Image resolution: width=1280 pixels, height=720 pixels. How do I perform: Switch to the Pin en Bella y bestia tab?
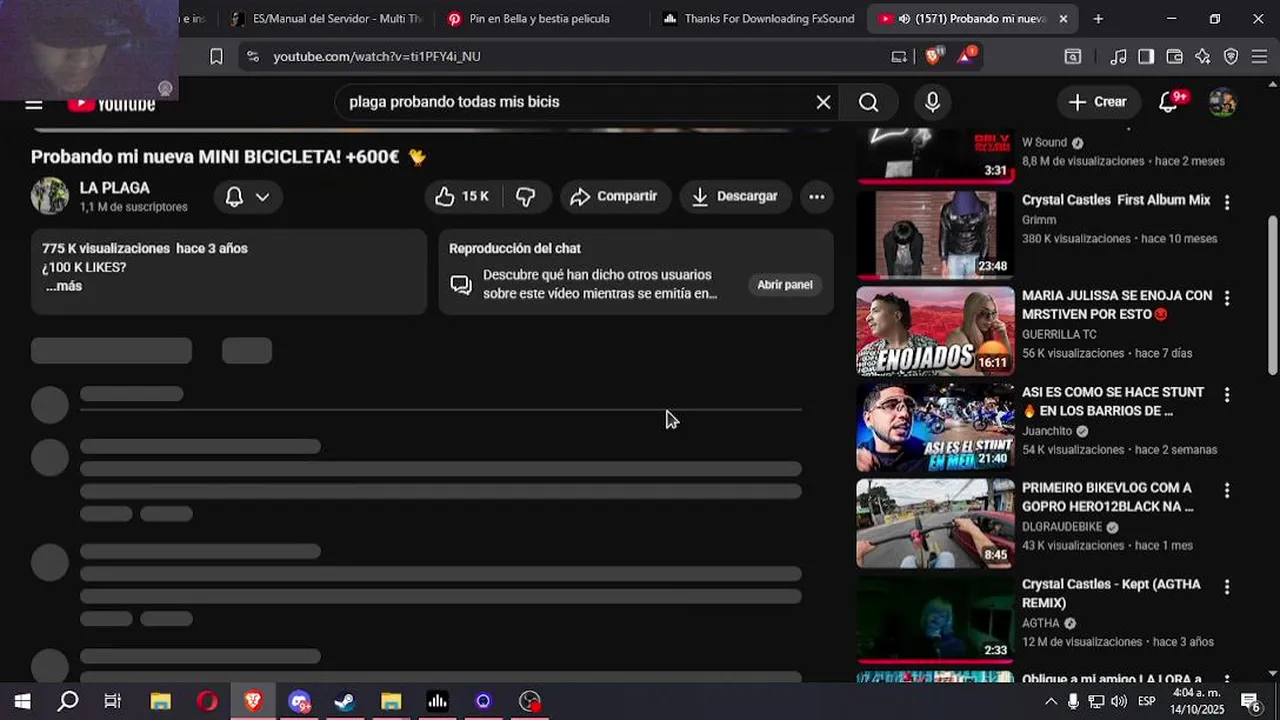click(x=540, y=19)
